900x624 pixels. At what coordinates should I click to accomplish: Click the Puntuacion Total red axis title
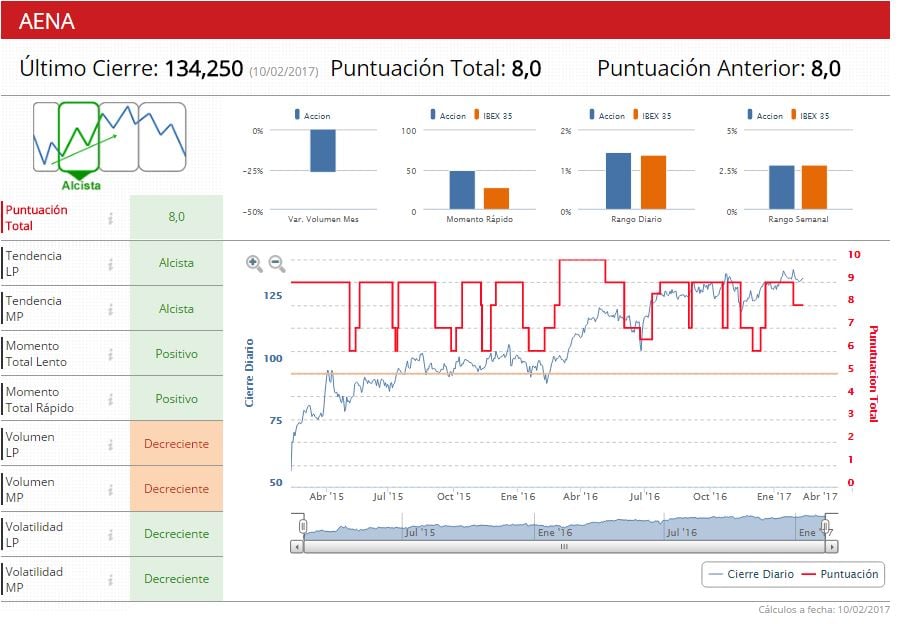(873, 374)
